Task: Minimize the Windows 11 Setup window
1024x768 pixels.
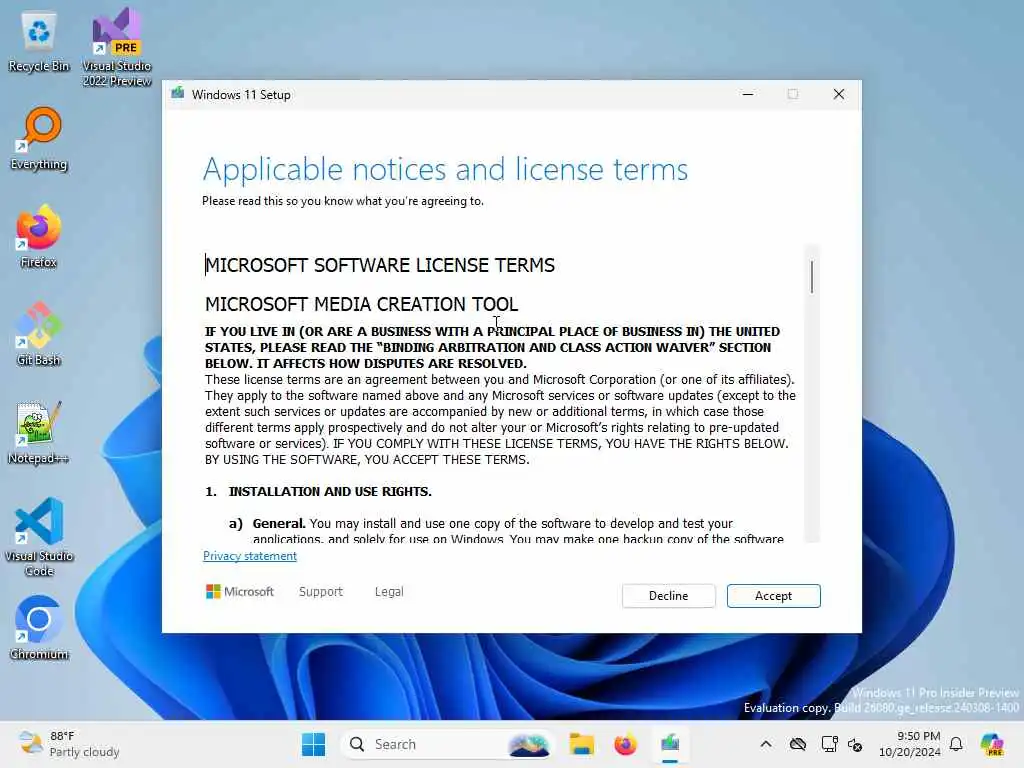Action: tap(748, 95)
